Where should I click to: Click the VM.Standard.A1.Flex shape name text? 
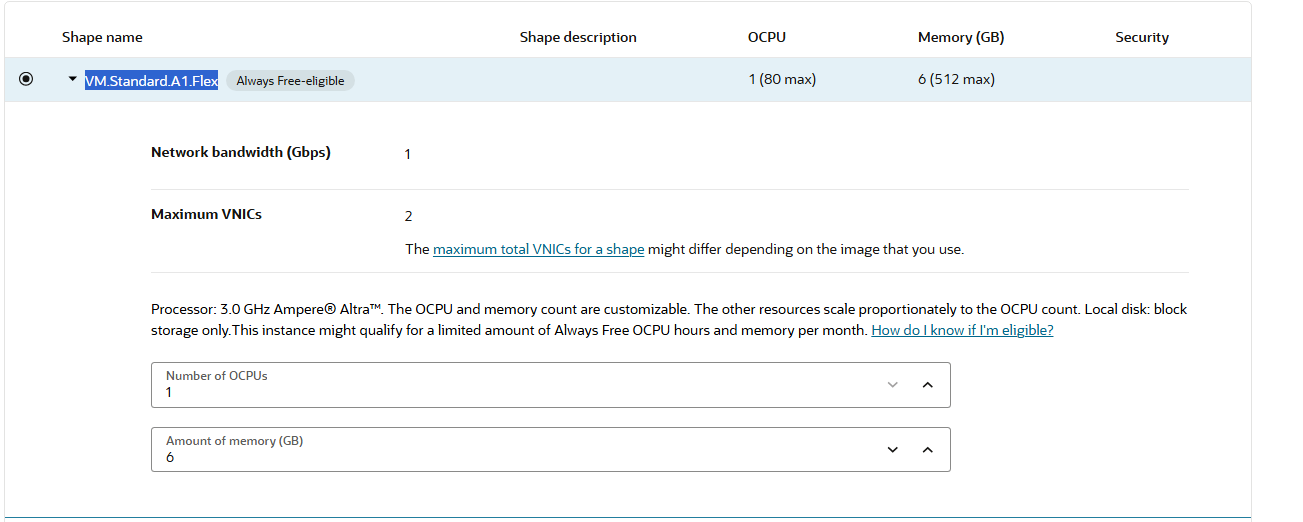pos(151,81)
